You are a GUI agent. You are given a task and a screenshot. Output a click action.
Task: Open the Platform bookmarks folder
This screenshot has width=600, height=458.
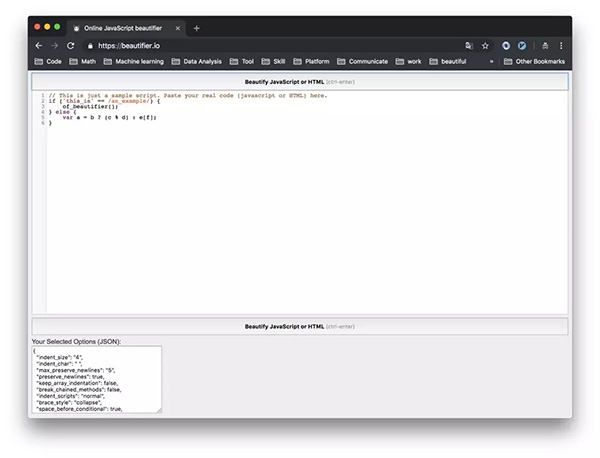pyautogui.click(x=311, y=62)
